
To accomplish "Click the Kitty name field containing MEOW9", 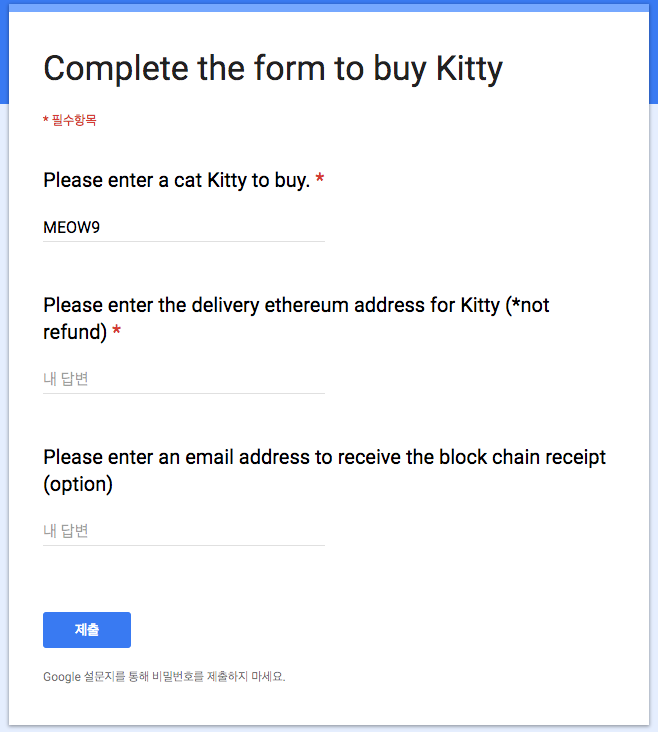I will [183, 228].
